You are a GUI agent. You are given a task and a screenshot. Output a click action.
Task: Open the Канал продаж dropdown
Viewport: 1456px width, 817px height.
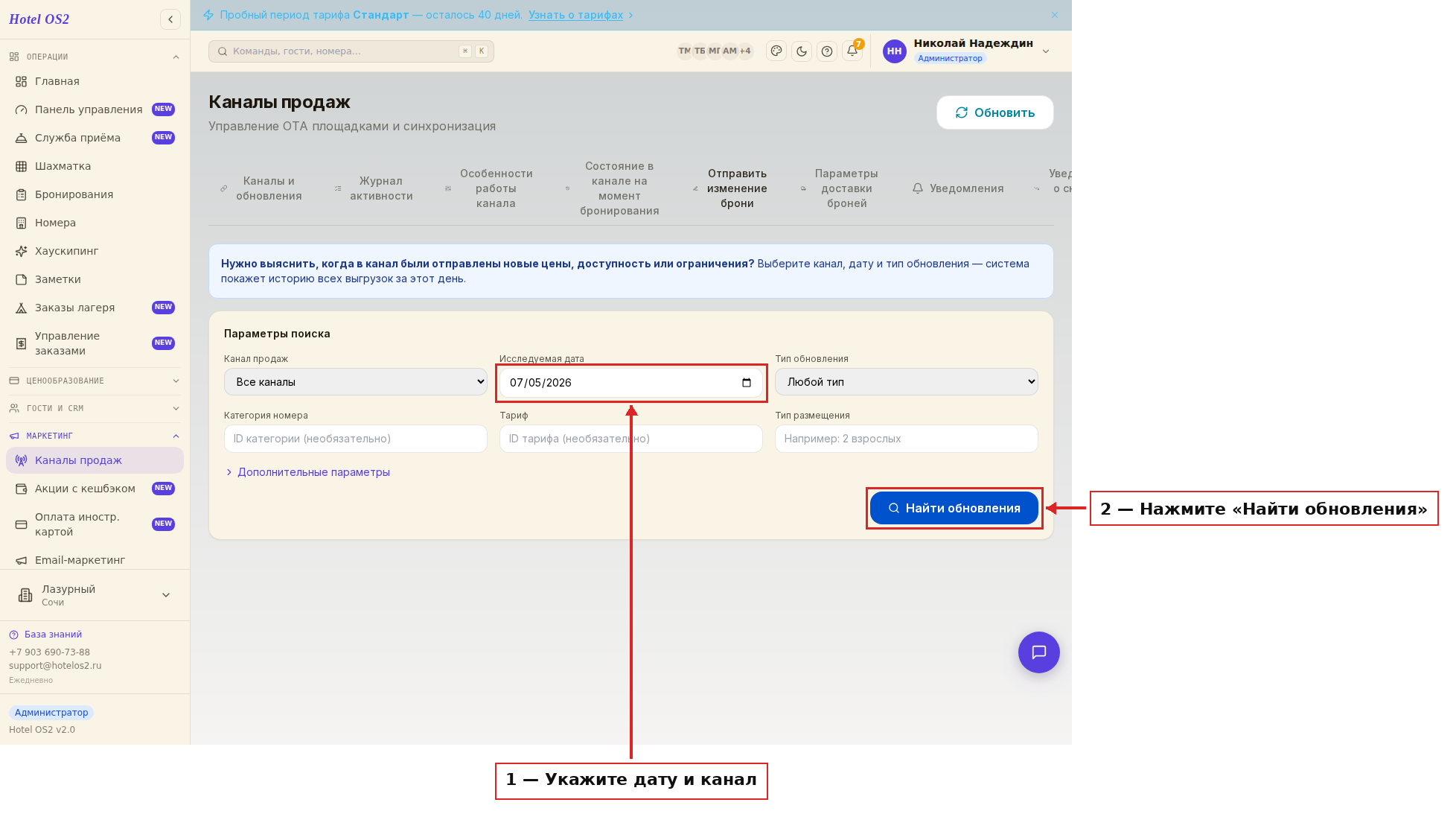pyautogui.click(x=356, y=382)
